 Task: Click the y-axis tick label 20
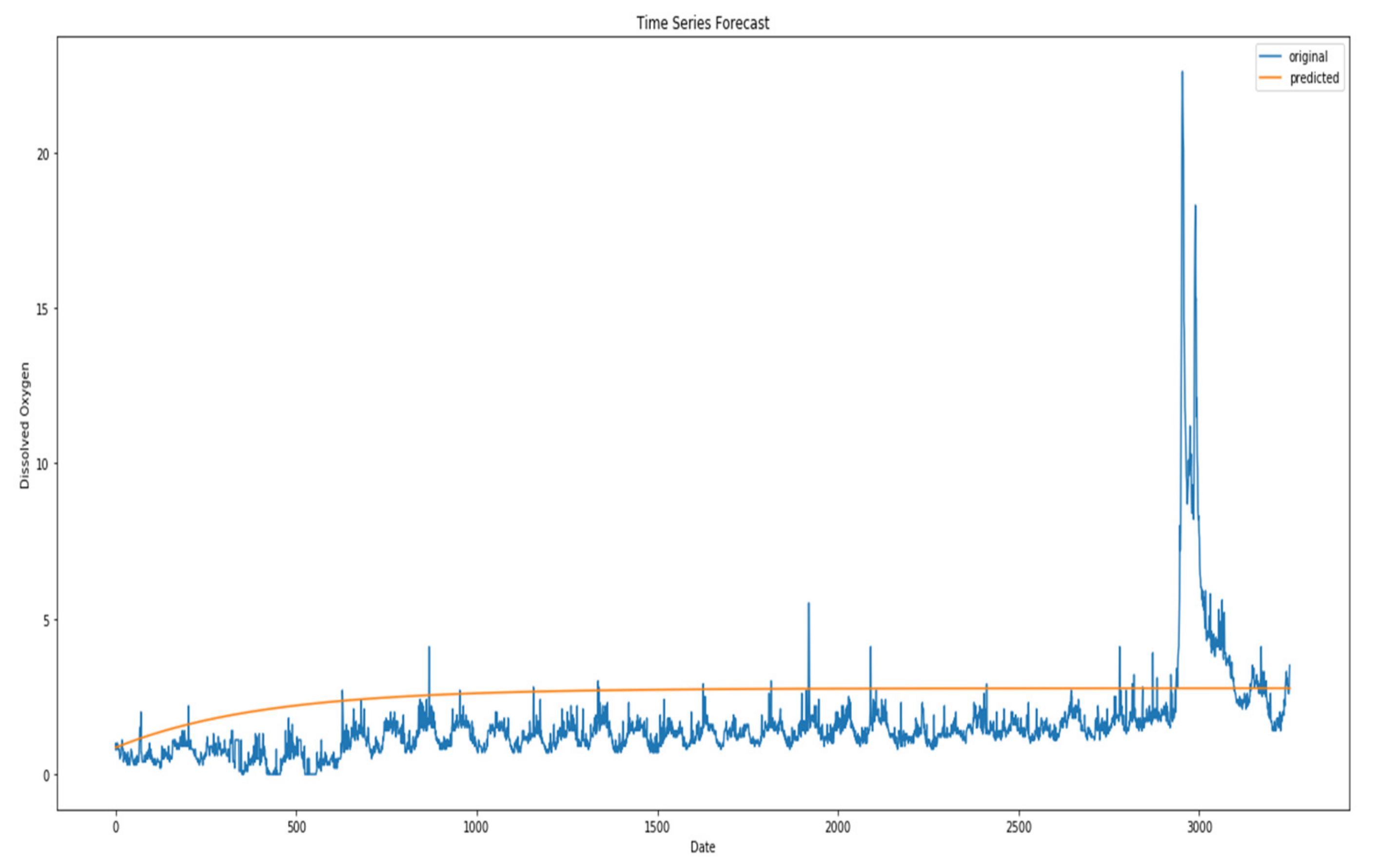pyautogui.click(x=43, y=155)
